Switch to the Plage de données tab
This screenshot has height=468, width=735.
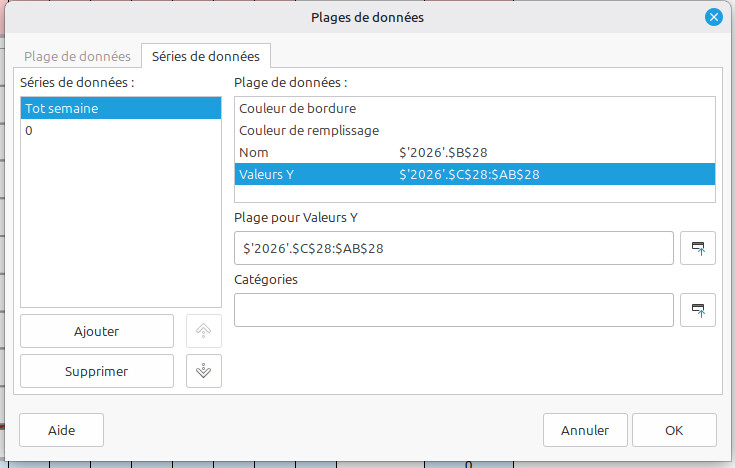pos(77,56)
